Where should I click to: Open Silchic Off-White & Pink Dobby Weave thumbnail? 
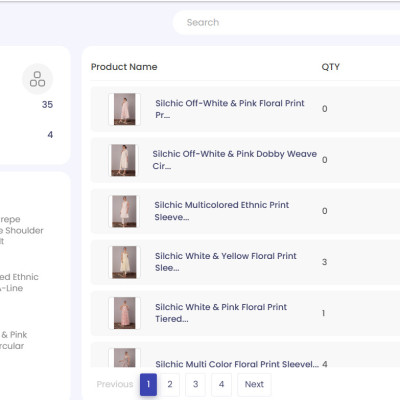(x=123, y=160)
